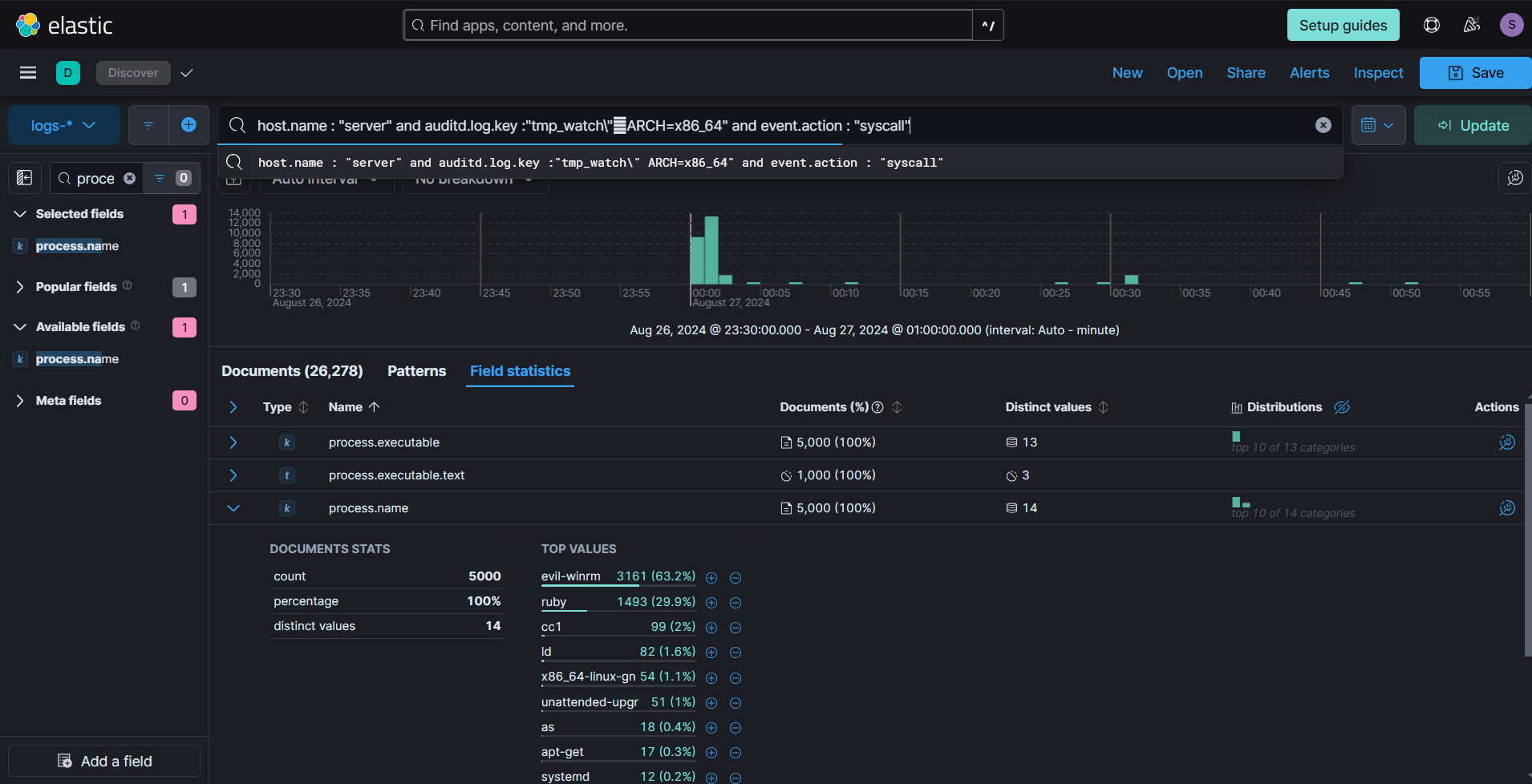This screenshot has height=784, width=1532.
Task: Sort by Type column
Action: tap(303, 407)
